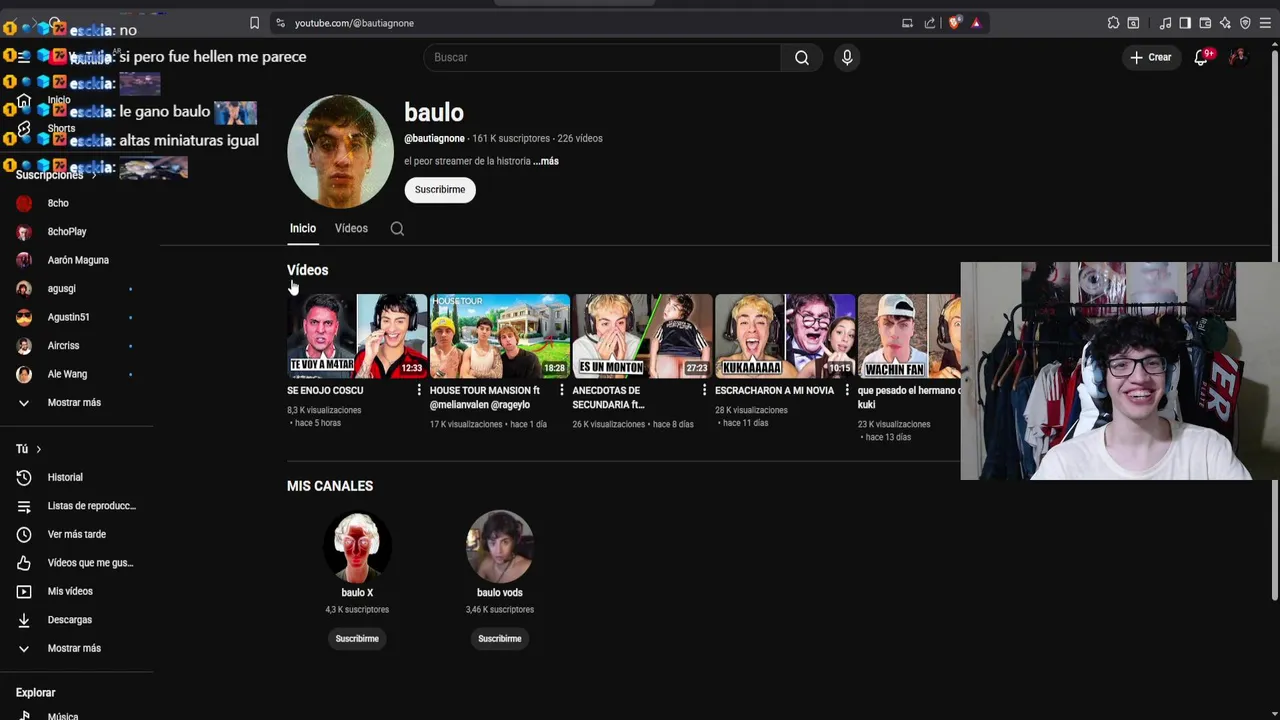Viewport: 1280px width, 720px height.
Task: Open the Leo AI sparkle icon
Action: [x=1225, y=23]
